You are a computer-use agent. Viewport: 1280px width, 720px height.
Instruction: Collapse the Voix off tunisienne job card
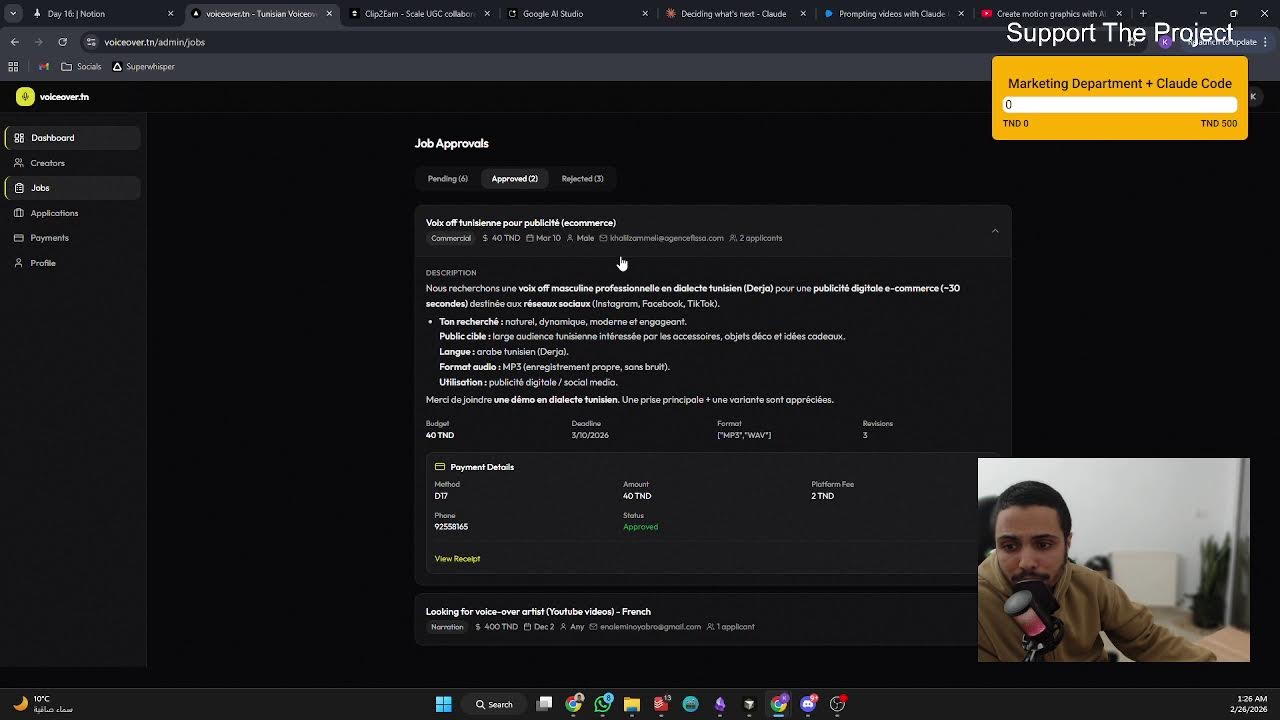[995, 231]
